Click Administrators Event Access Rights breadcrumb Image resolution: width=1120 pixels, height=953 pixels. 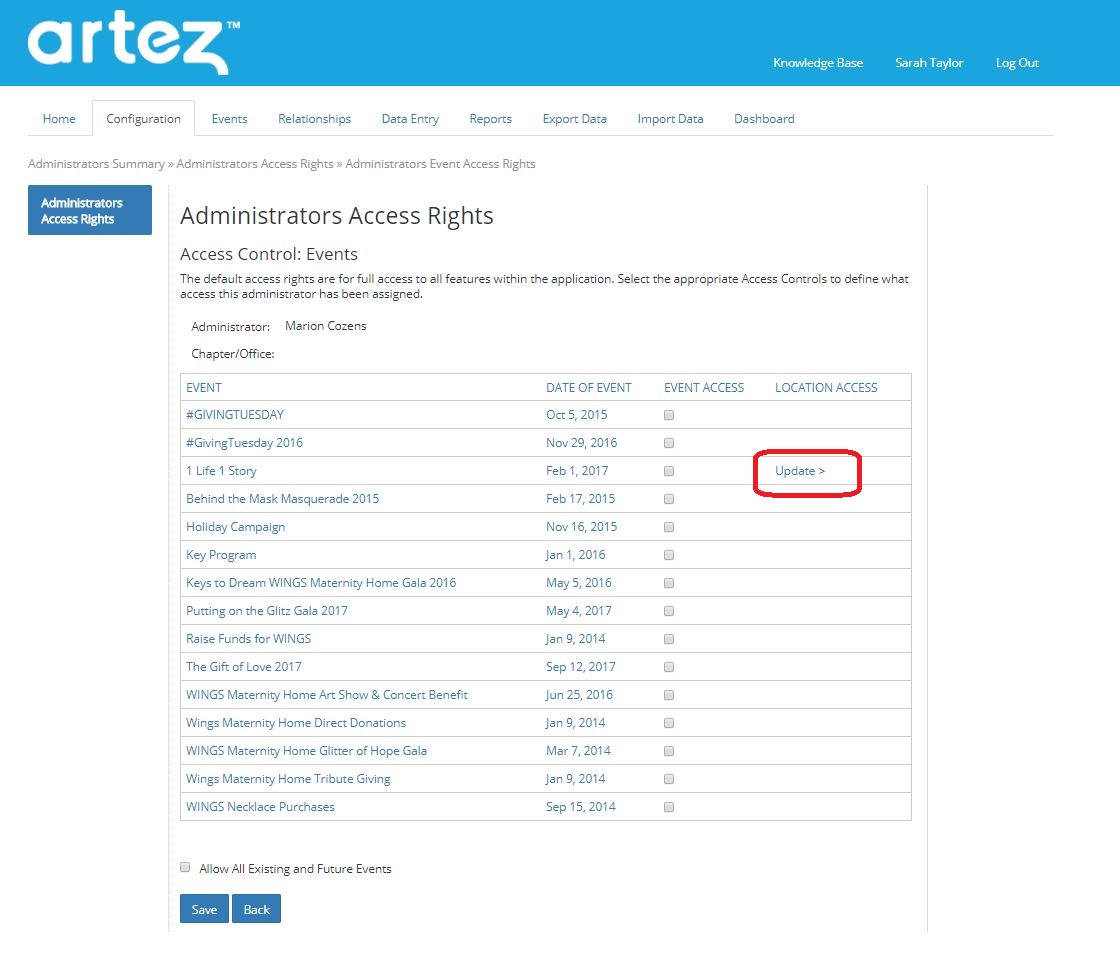pyautogui.click(x=440, y=164)
